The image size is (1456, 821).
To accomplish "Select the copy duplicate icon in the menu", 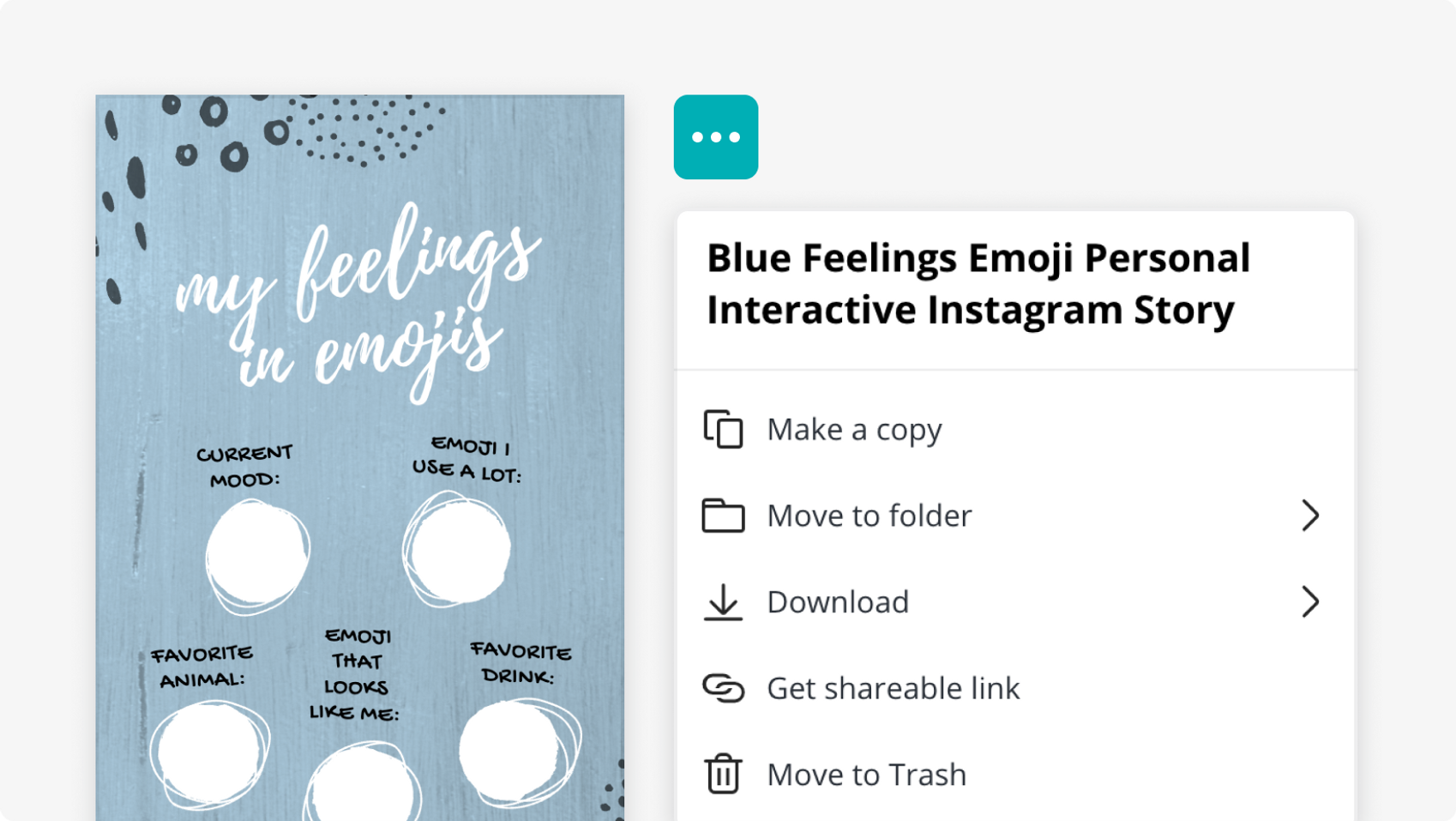I will 724,430.
